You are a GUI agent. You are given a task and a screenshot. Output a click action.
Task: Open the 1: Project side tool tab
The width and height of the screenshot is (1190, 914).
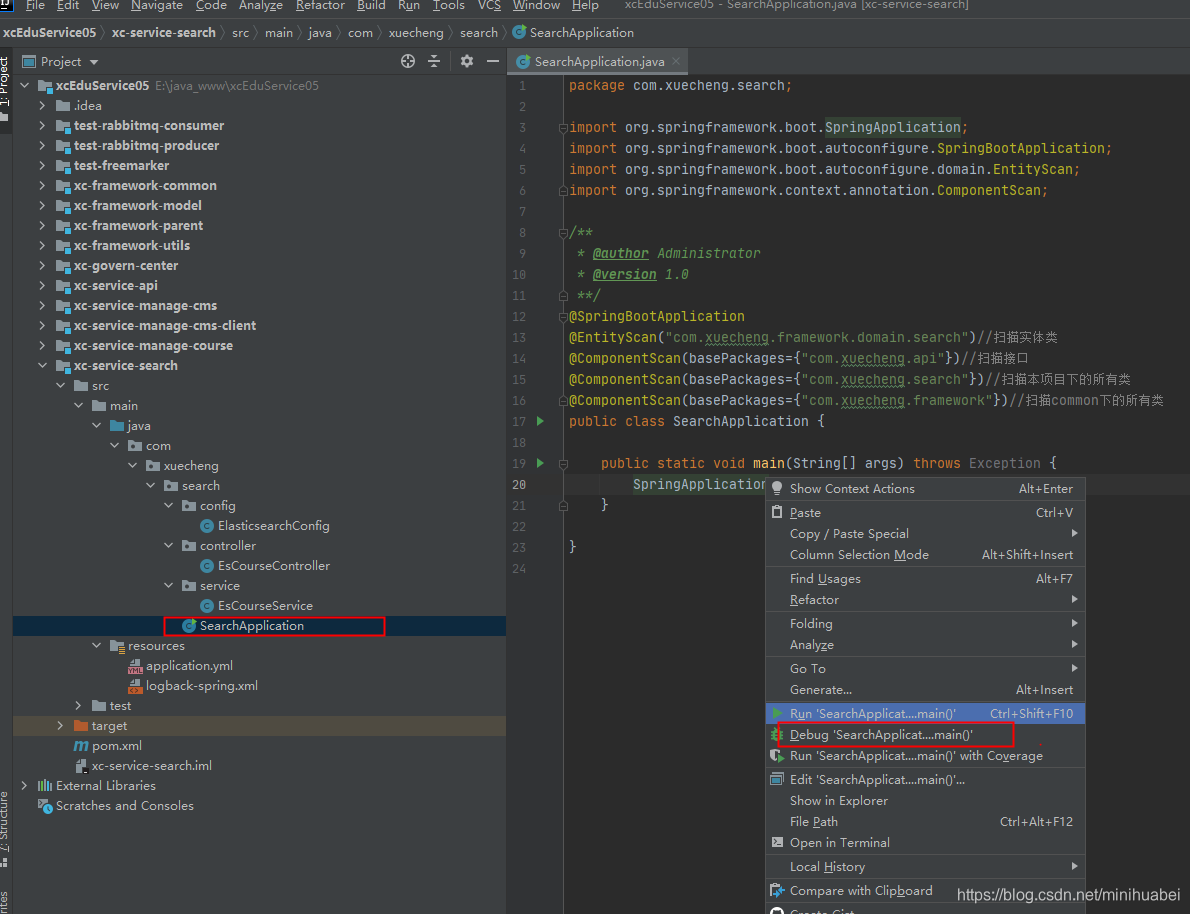(5, 89)
